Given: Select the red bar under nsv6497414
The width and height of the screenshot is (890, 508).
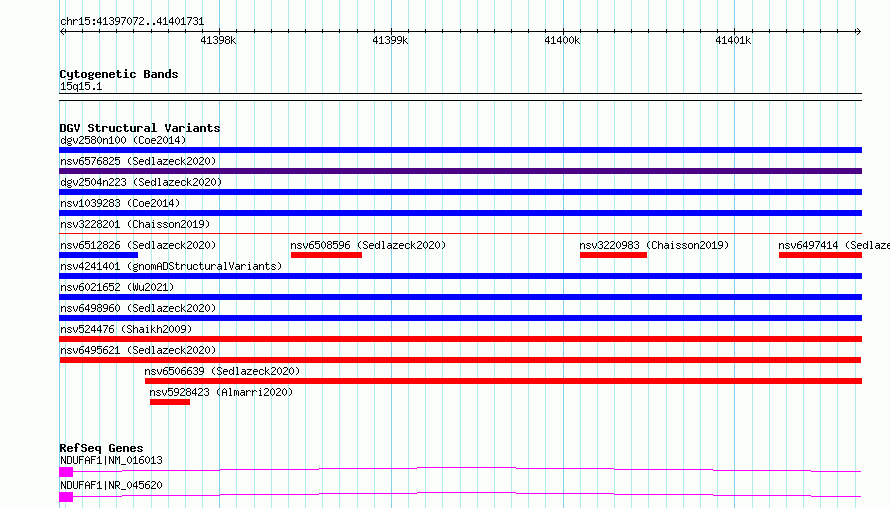Looking at the screenshot, I should [820, 255].
